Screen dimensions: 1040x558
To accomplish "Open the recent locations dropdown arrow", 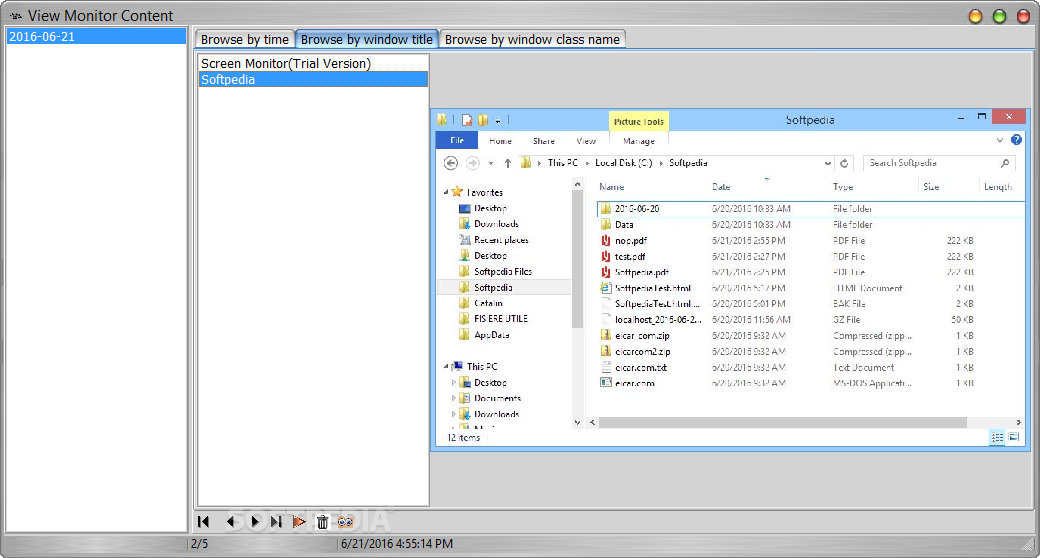I will coord(491,163).
